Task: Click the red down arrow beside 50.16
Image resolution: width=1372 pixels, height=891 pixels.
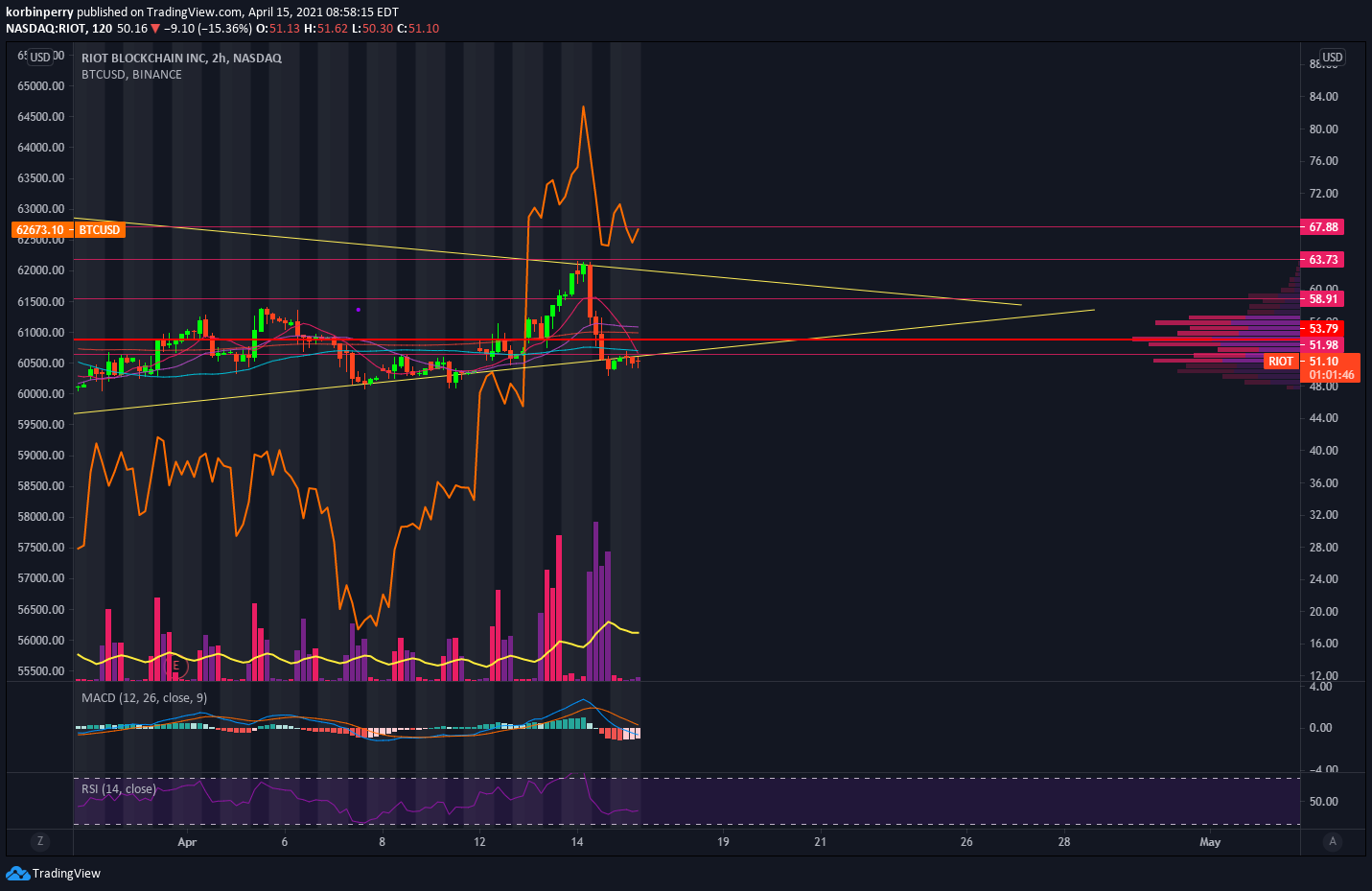Action: (155, 29)
